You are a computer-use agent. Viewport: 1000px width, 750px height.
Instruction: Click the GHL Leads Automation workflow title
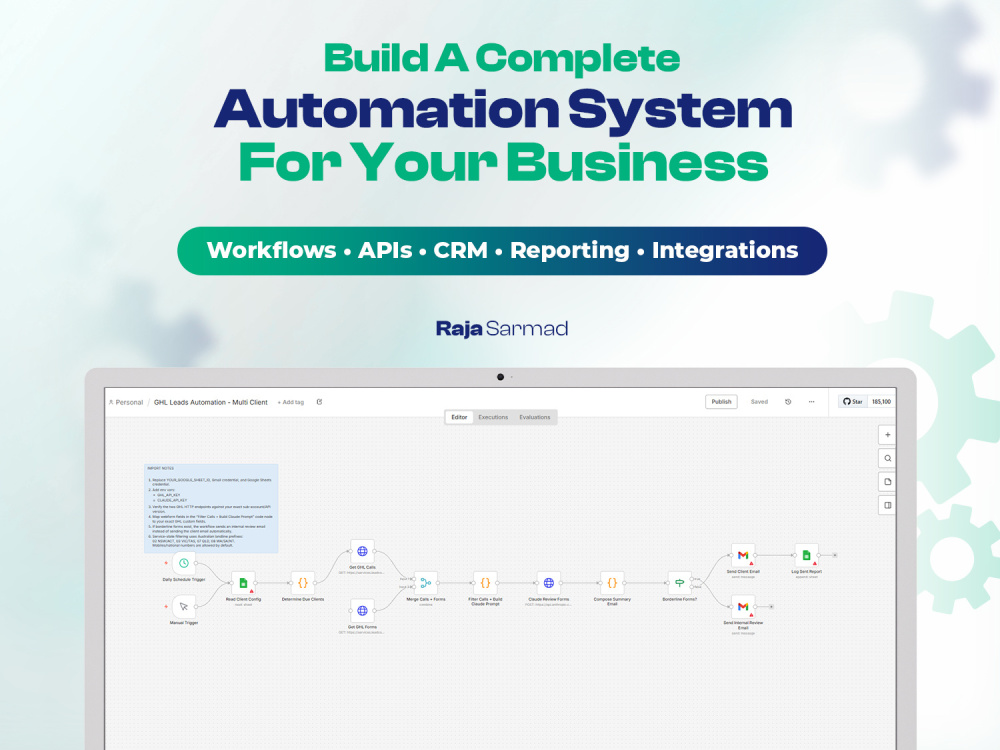pos(210,402)
